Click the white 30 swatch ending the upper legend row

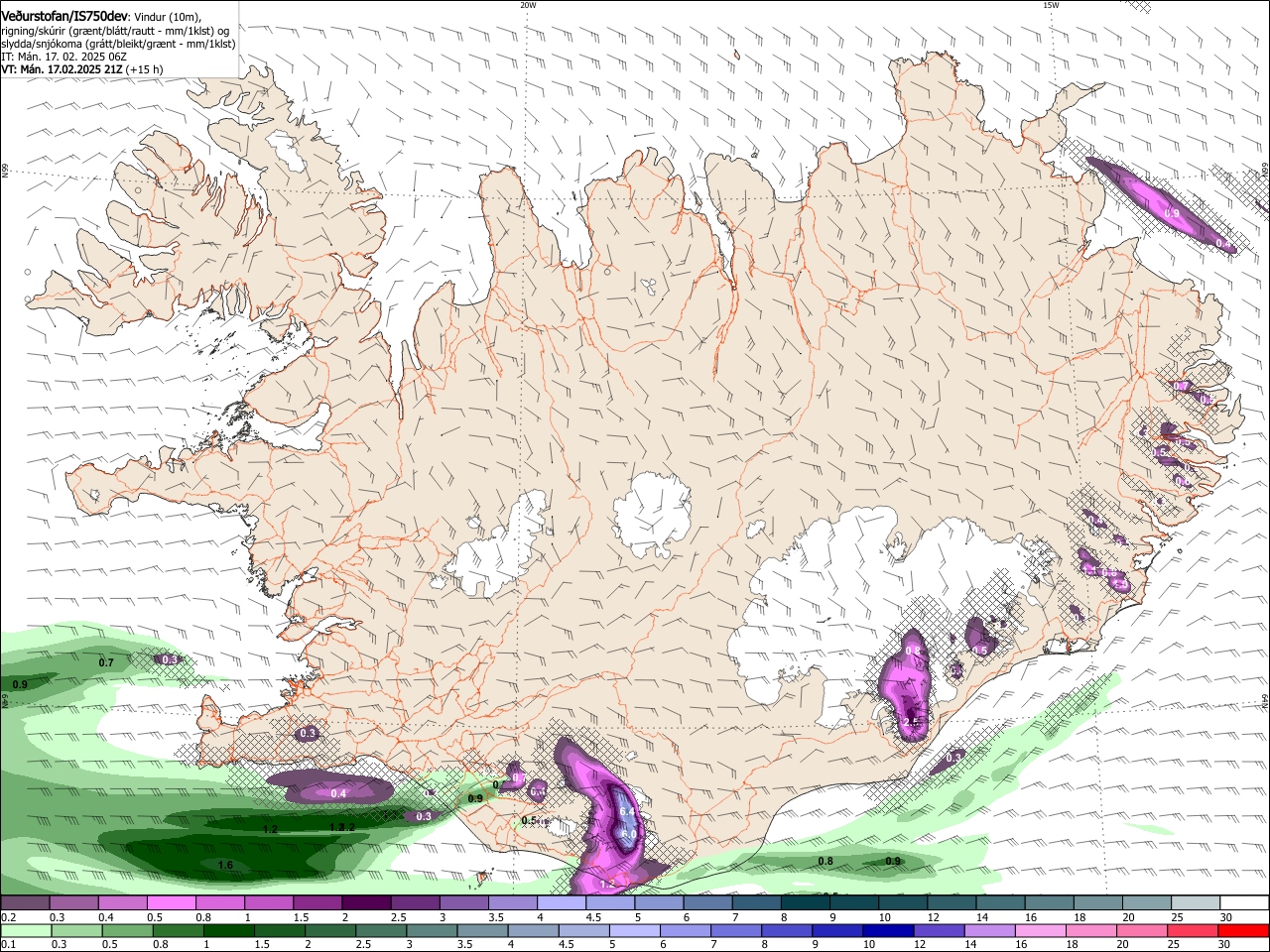coord(1245,903)
